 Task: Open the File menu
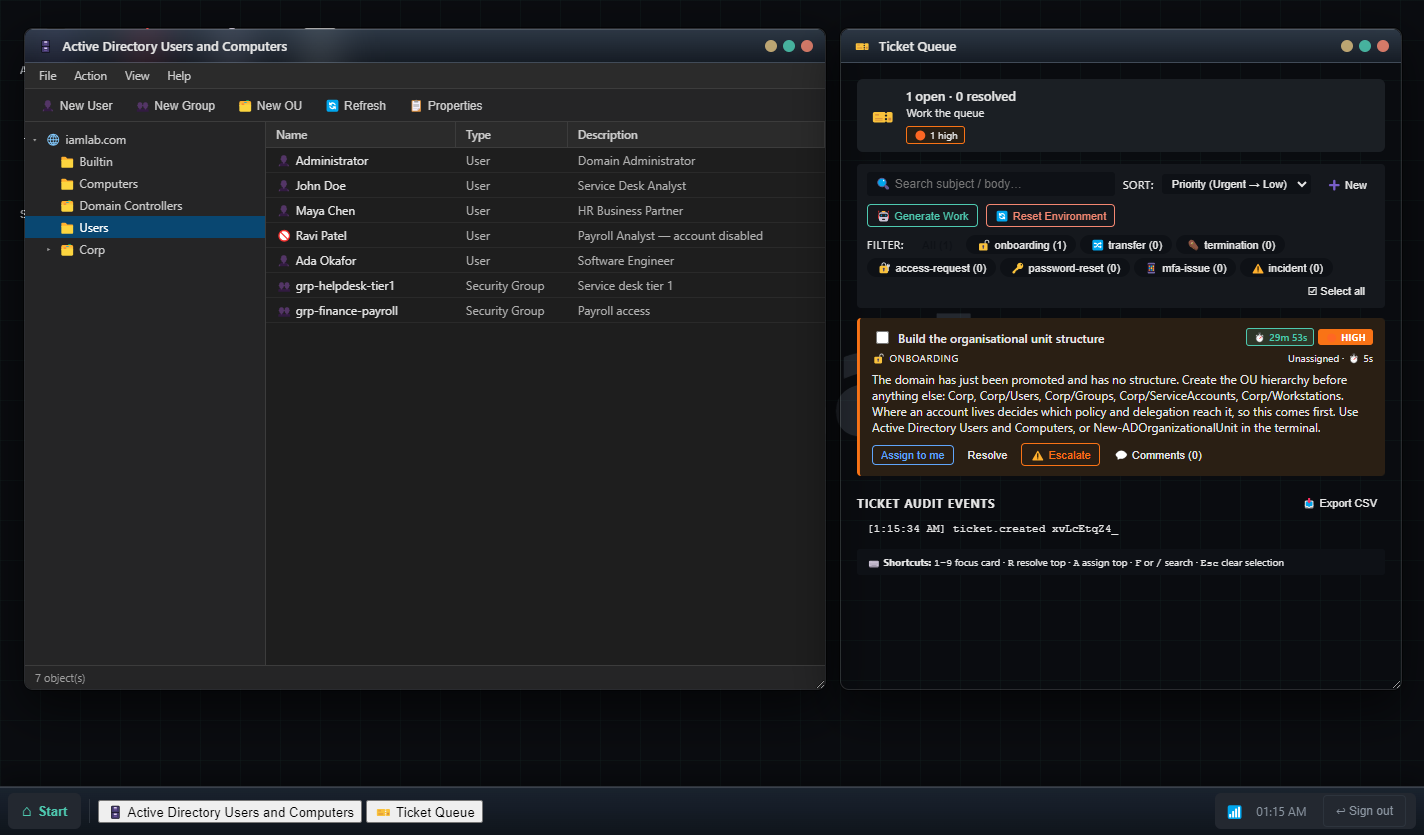point(48,76)
